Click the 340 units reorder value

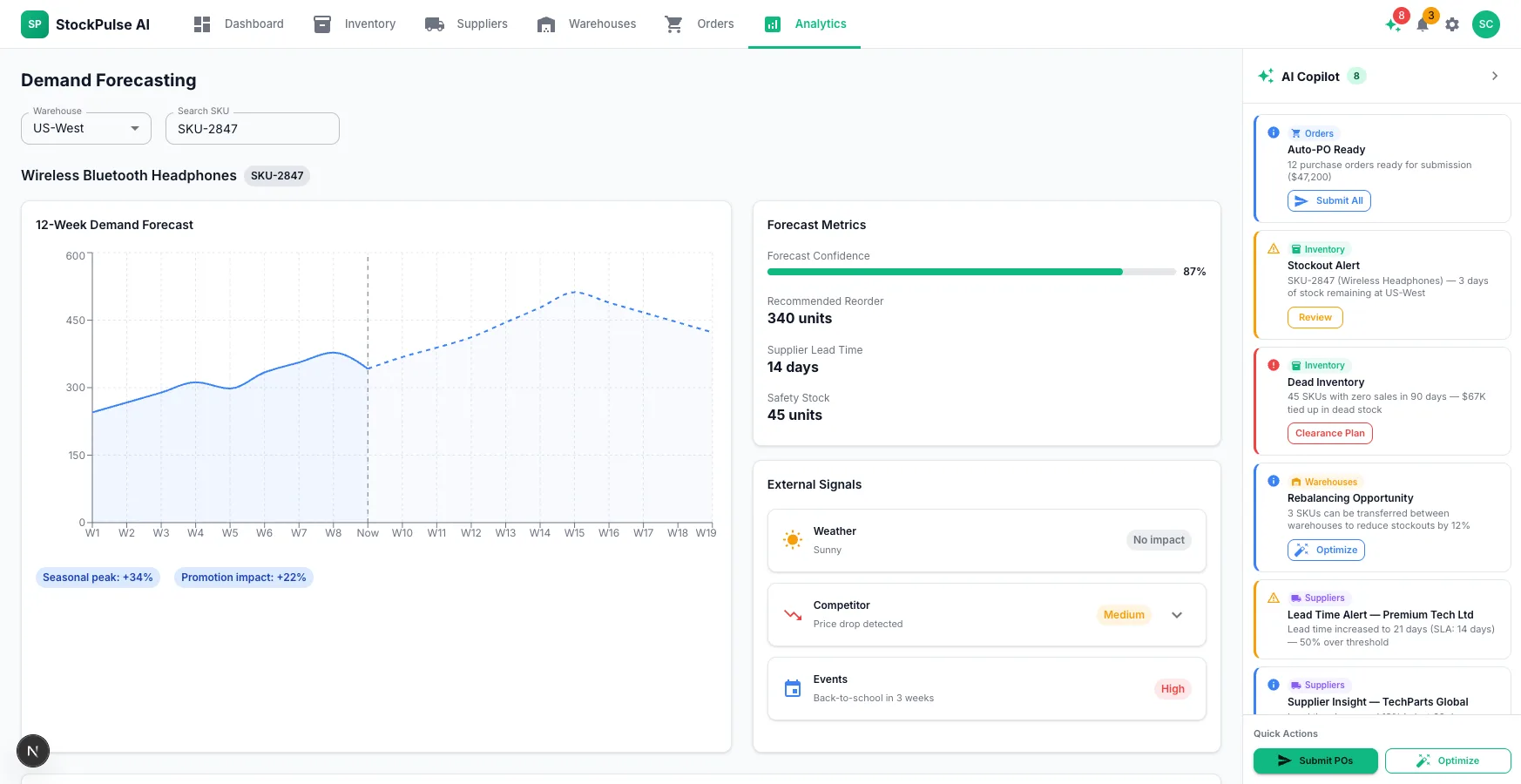click(x=800, y=319)
